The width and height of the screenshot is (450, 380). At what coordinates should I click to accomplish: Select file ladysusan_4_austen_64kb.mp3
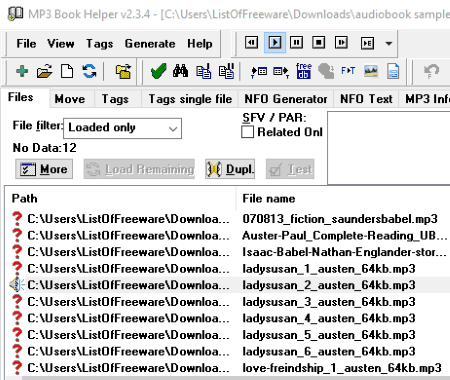click(329, 318)
